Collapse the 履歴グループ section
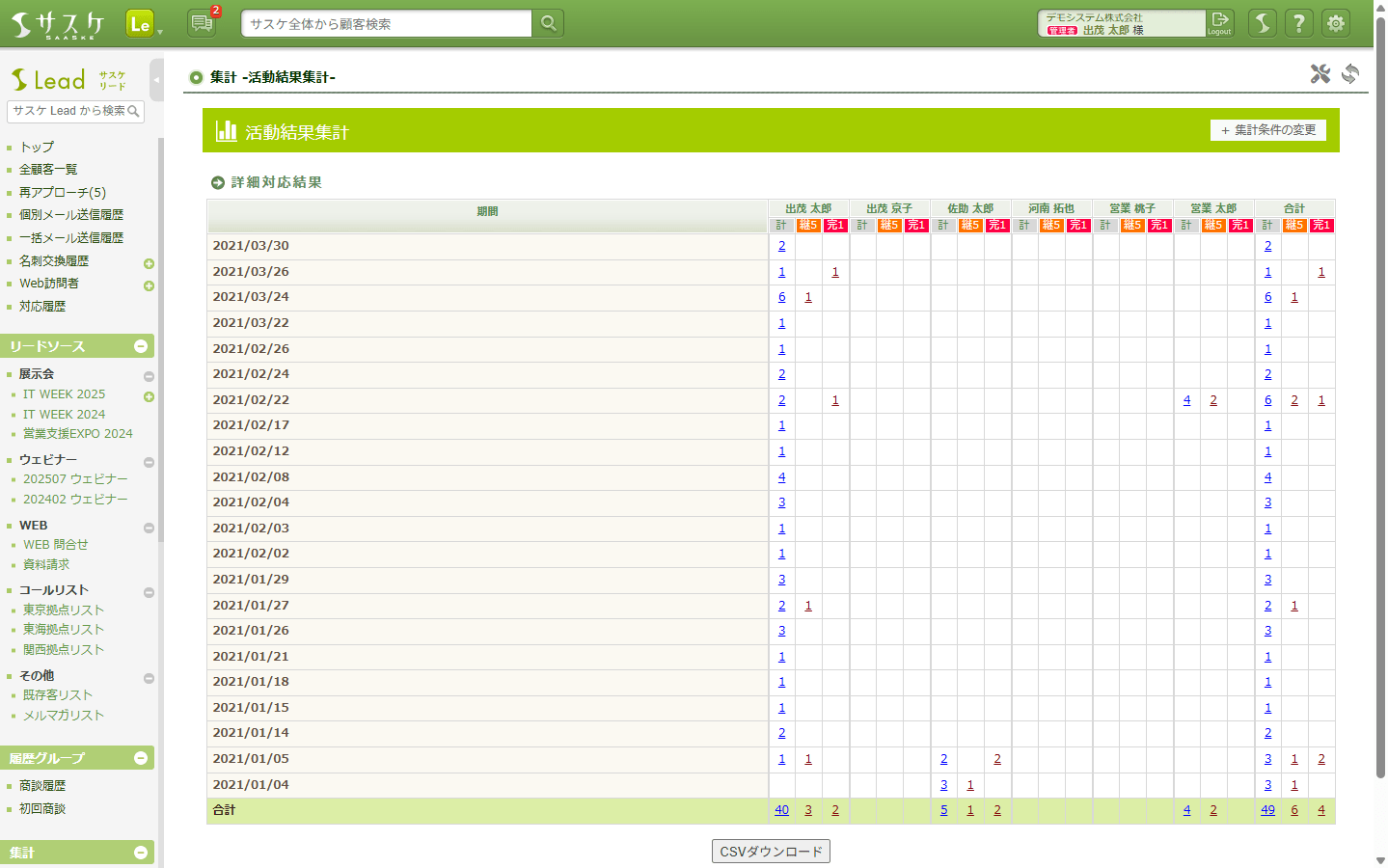 tap(141, 758)
